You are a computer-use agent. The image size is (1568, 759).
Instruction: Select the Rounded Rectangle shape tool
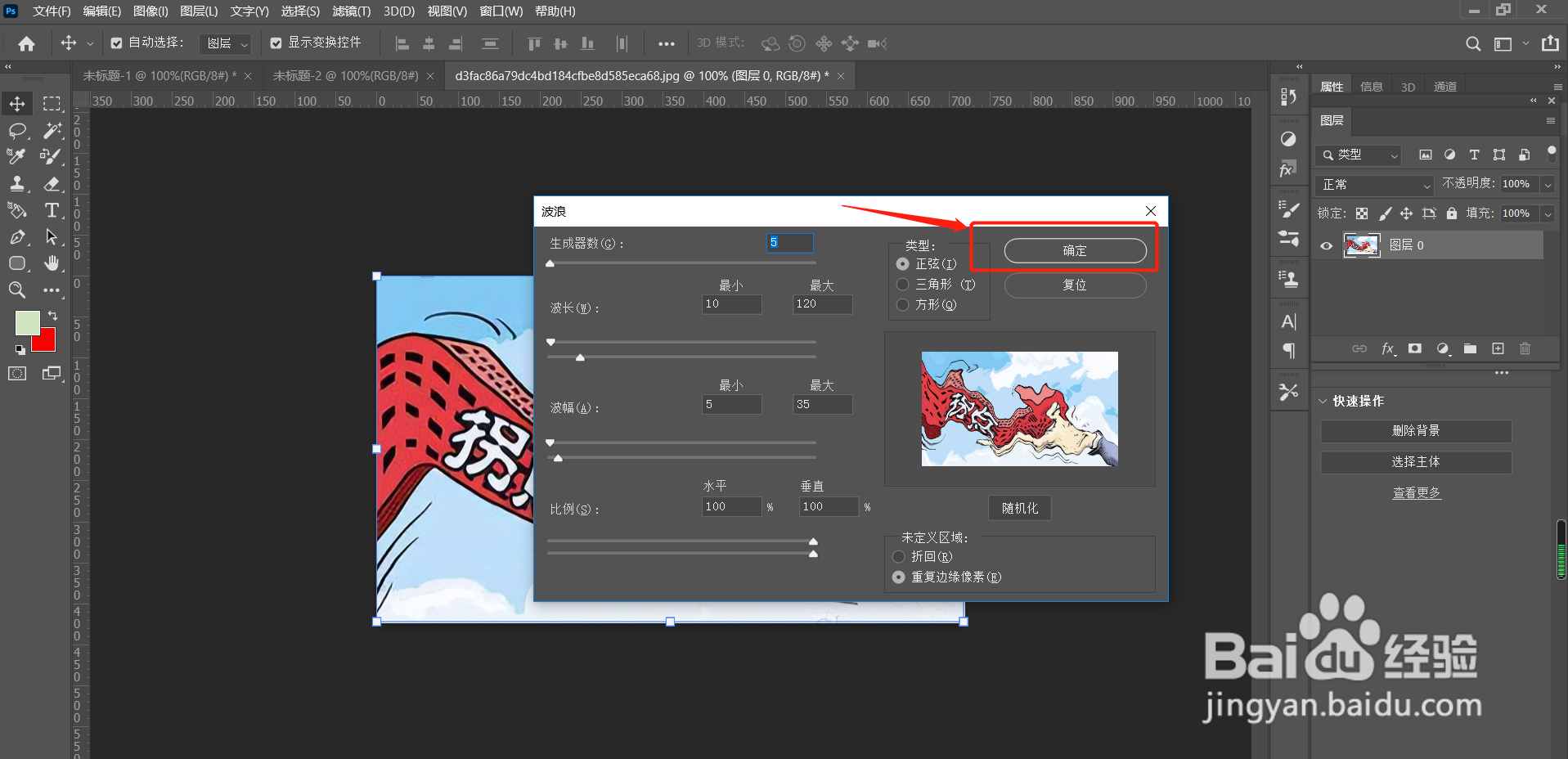(17, 263)
